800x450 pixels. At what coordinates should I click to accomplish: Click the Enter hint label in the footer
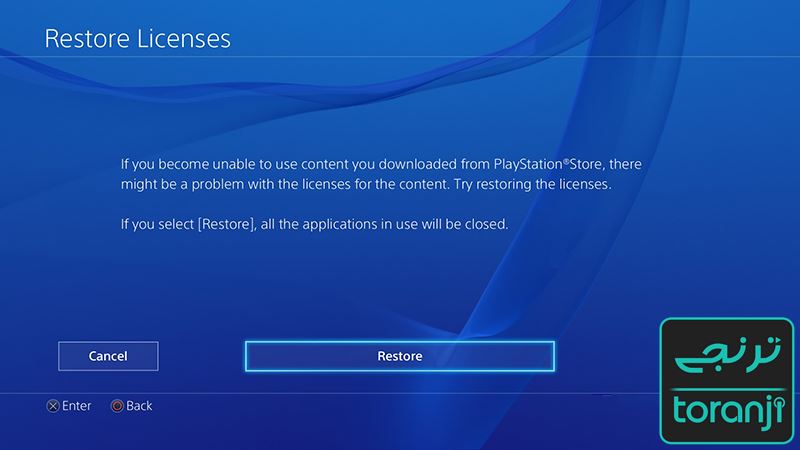pyautogui.click(x=77, y=406)
